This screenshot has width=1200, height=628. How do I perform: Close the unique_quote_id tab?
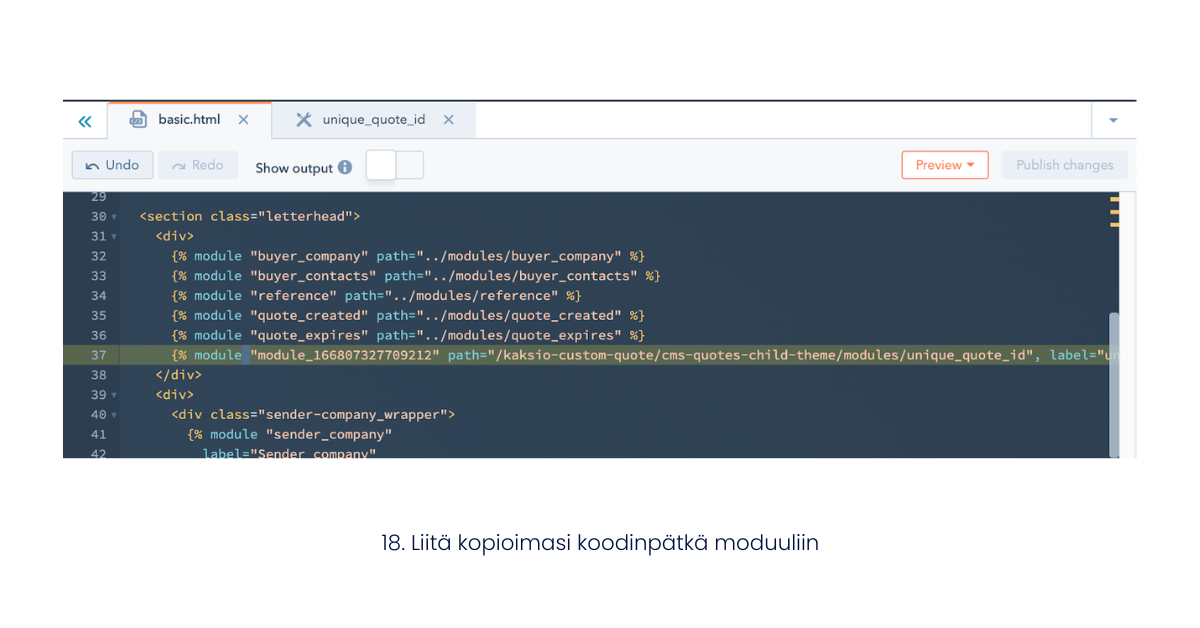click(448, 120)
